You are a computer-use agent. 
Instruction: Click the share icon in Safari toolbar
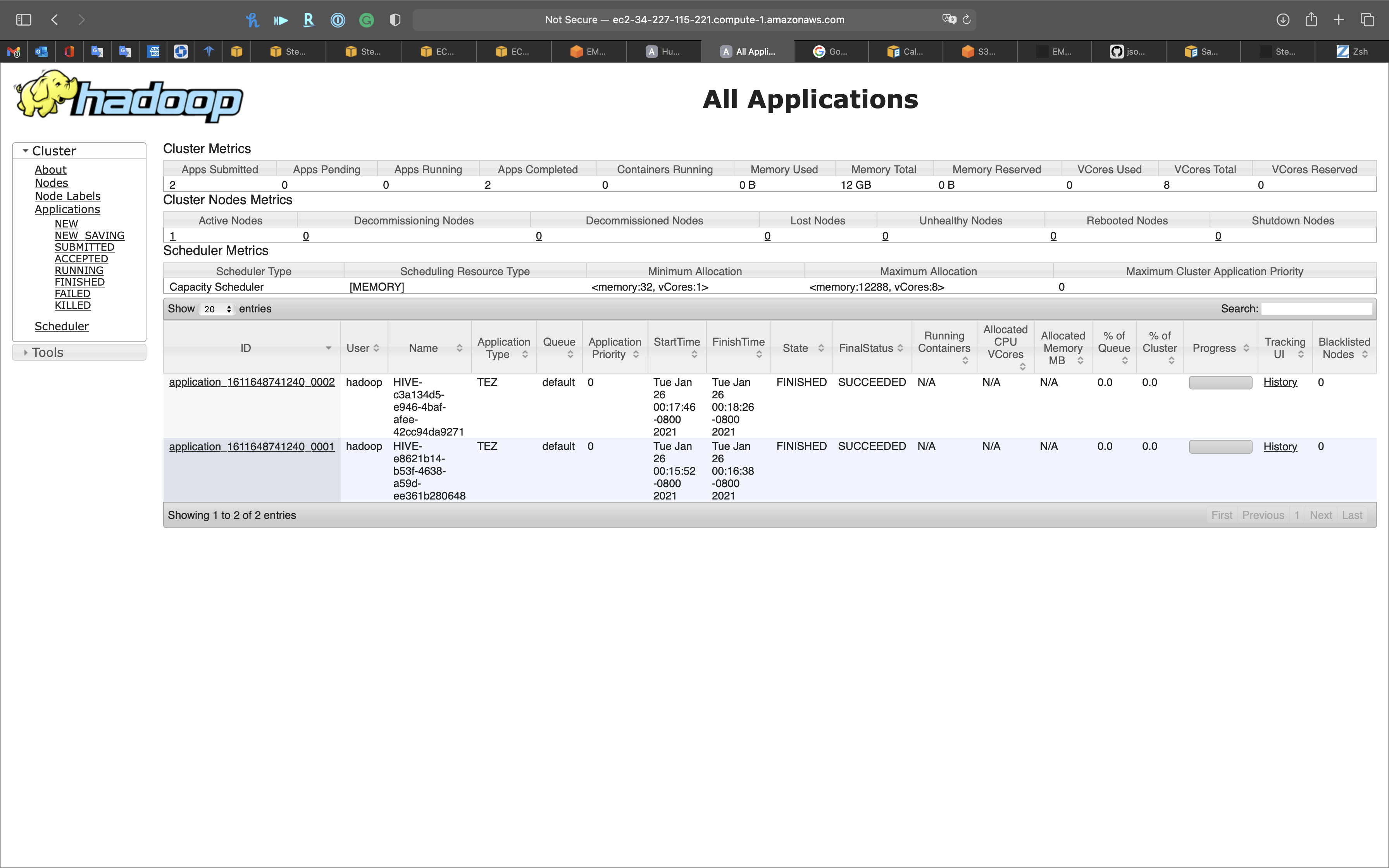(1311, 19)
